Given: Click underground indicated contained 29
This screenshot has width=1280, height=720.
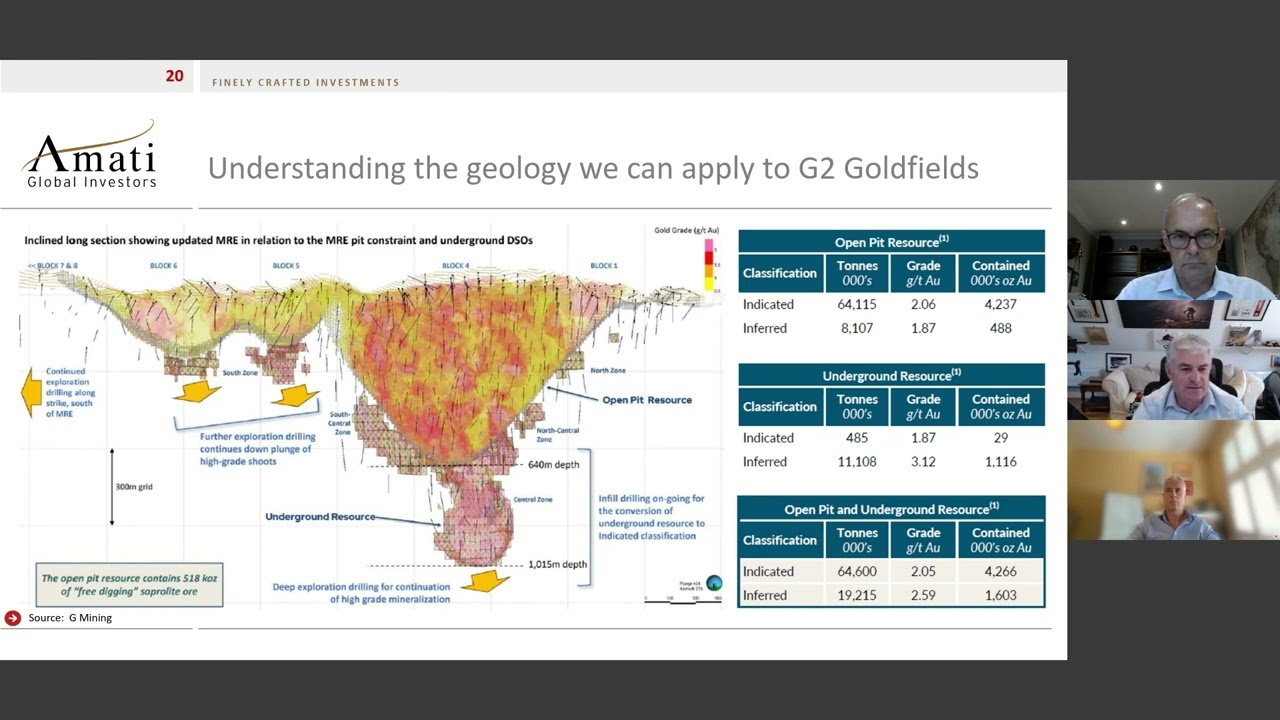Looking at the screenshot, I should [1000, 438].
